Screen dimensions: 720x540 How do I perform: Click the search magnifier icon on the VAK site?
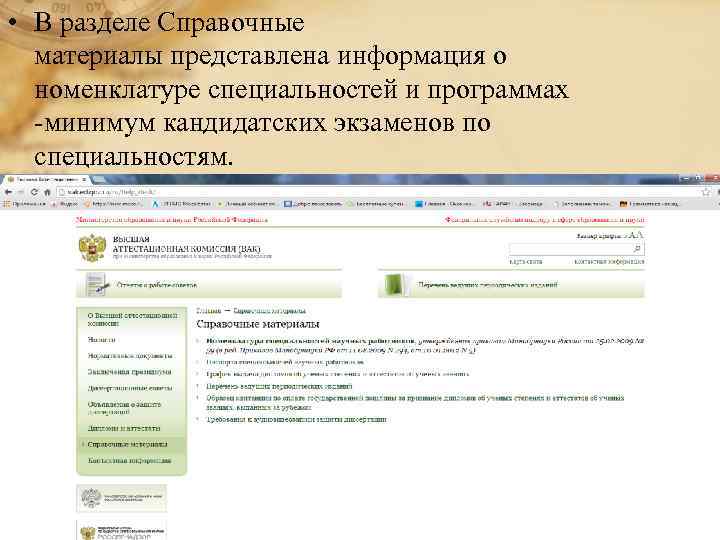(637, 248)
